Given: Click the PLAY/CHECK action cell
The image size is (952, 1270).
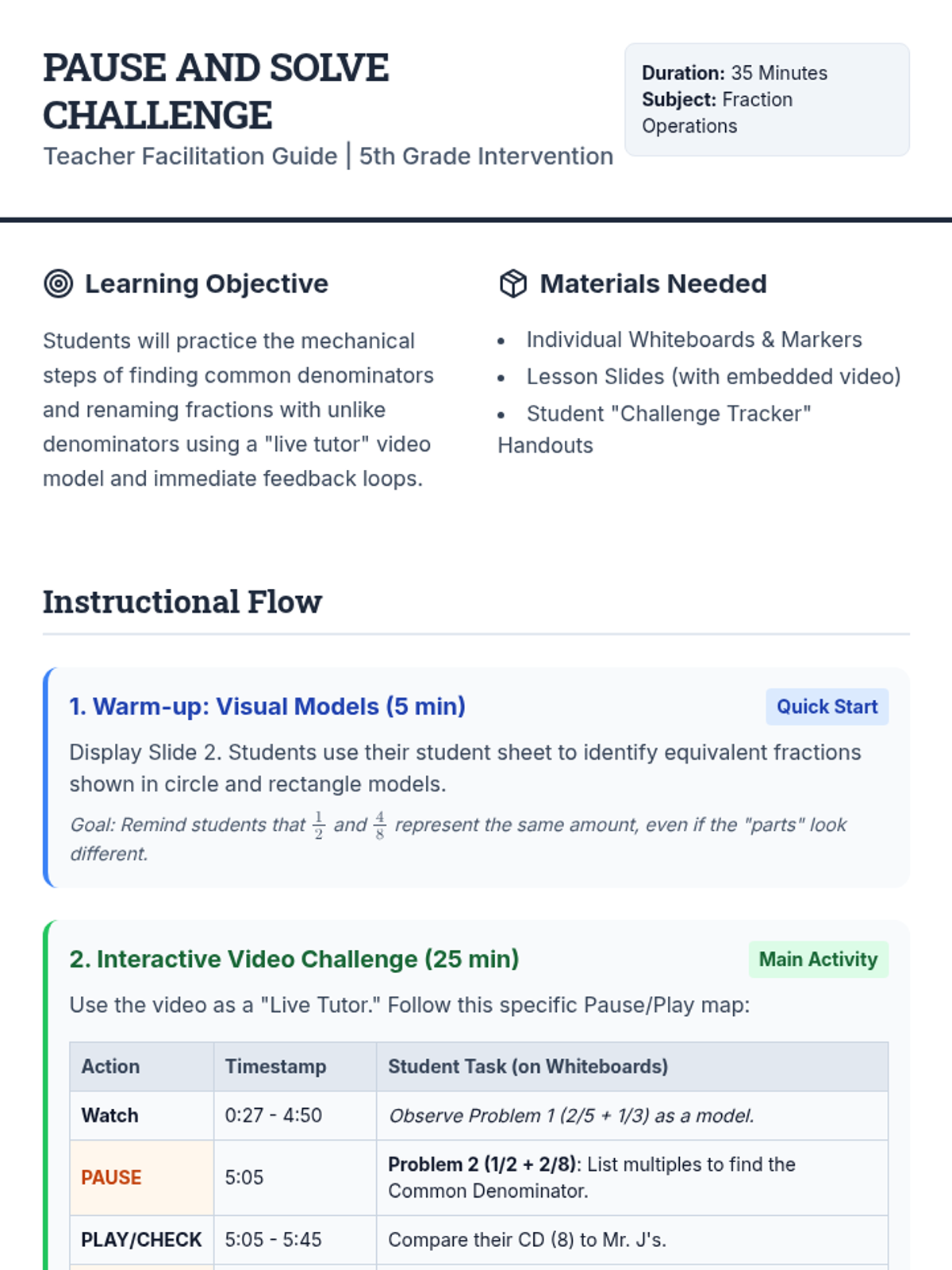Looking at the screenshot, I should pos(141,1239).
